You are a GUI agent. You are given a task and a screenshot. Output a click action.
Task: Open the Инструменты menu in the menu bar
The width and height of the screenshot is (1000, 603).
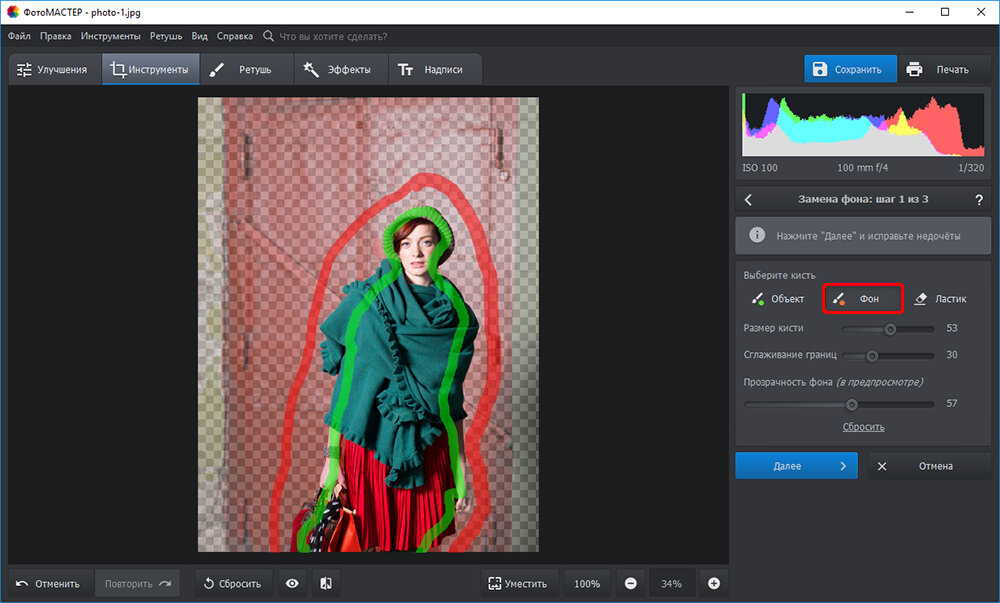coord(110,36)
